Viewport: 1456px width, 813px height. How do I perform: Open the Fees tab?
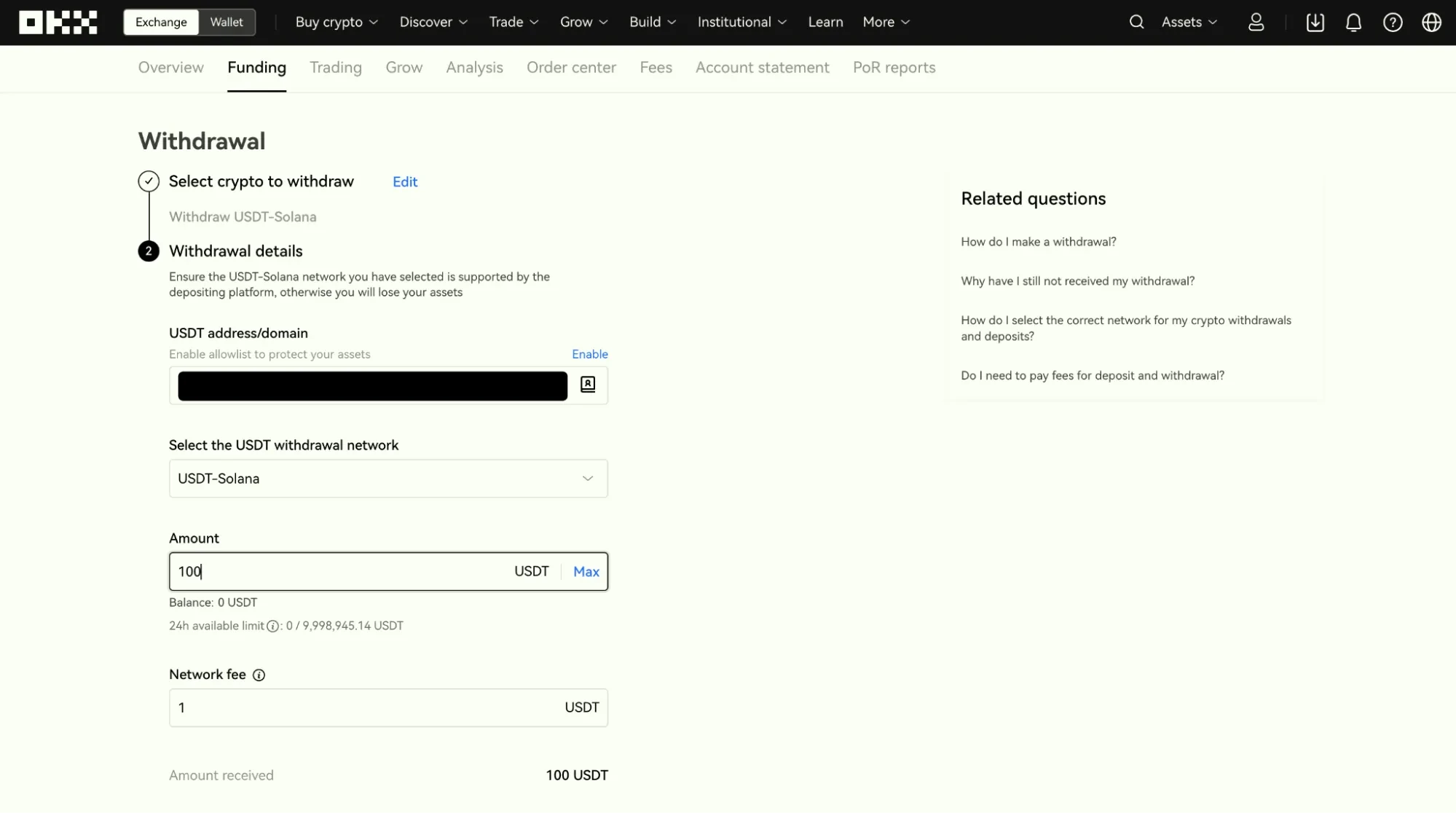[x=656, y=68]
